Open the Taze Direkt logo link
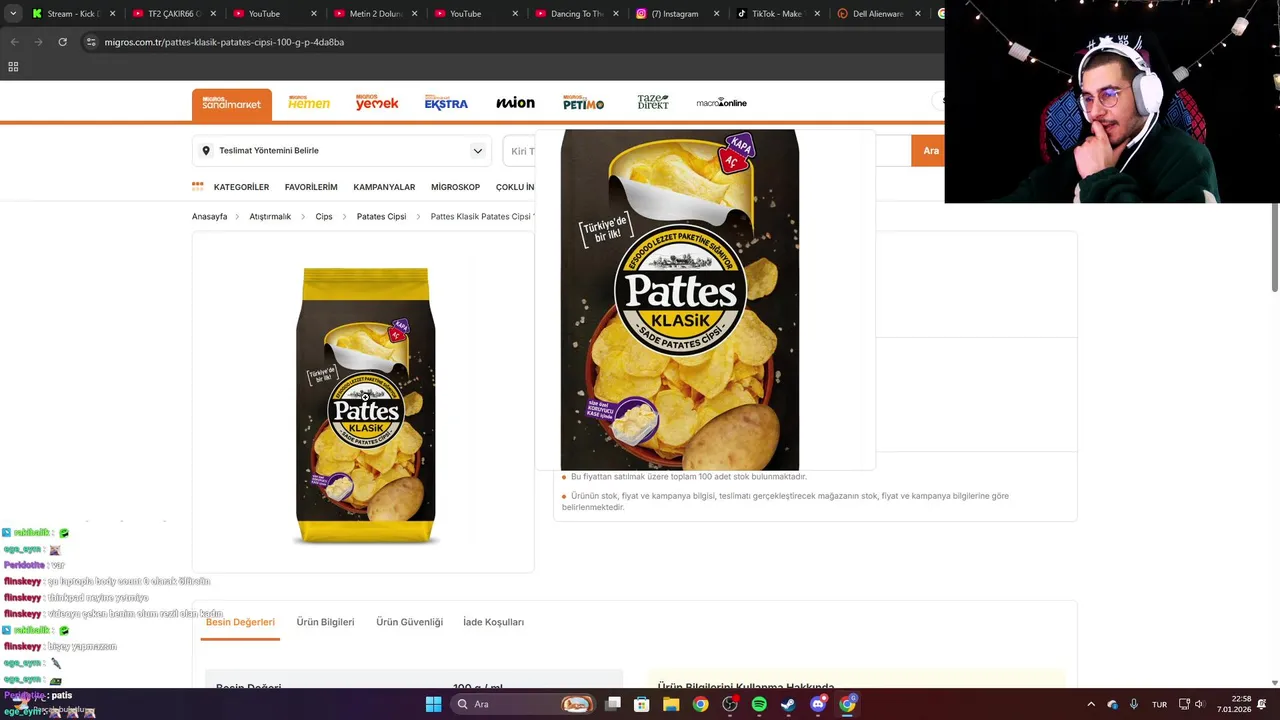1280x720 pixels. pyautogui.click(x=653, y=103)
